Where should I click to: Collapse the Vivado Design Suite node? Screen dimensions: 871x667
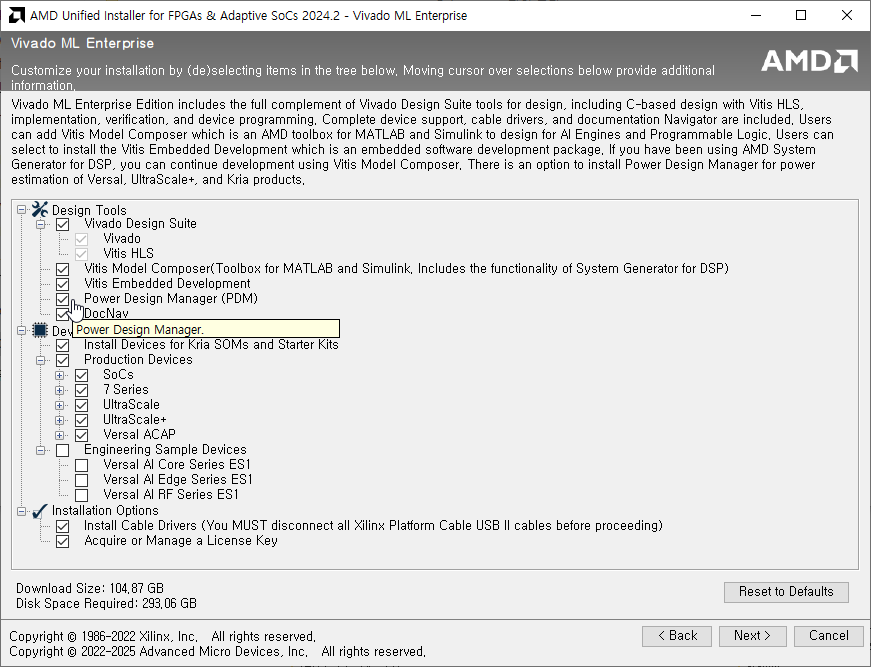point(41,224)
